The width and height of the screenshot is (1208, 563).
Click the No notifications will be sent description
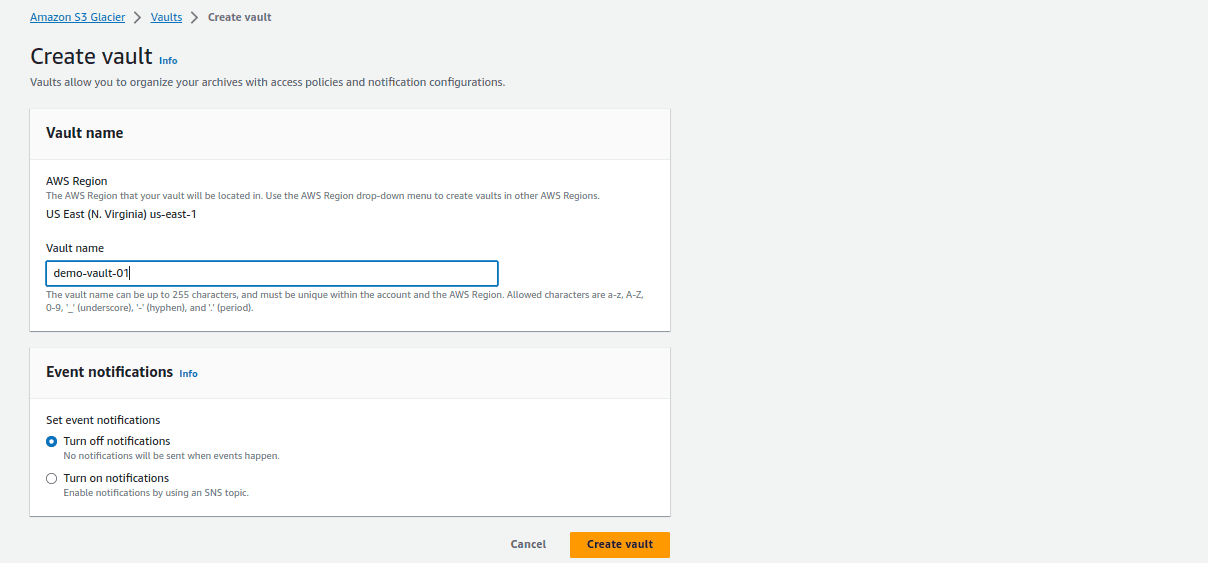point(171,456)
